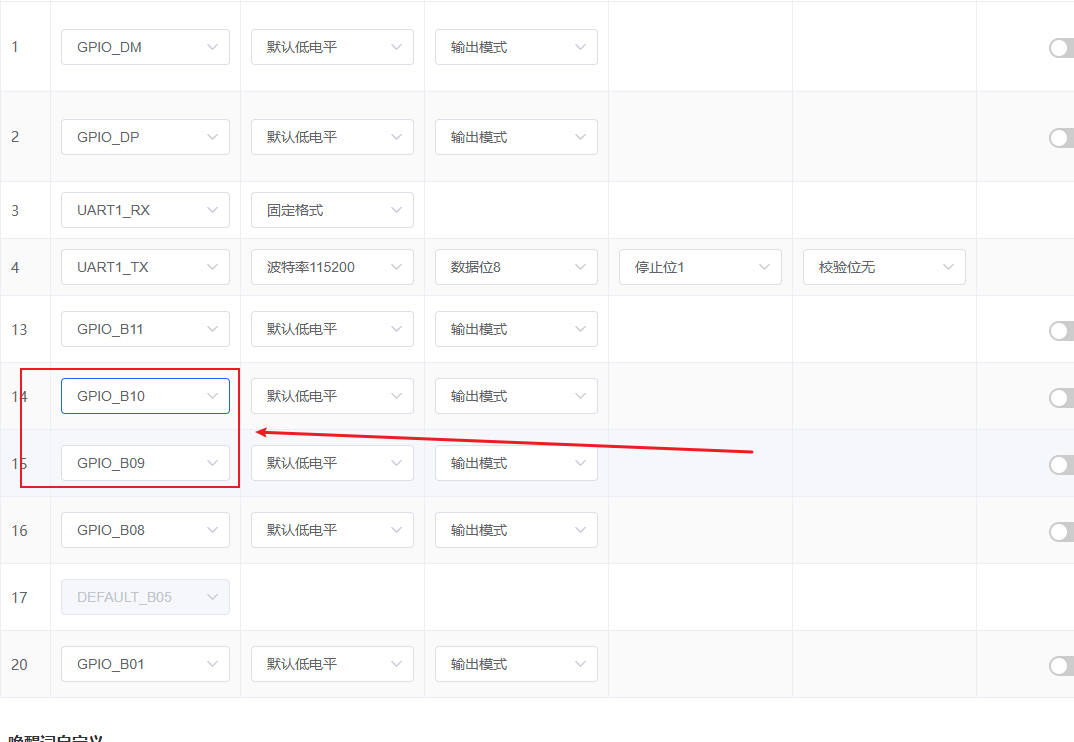Image resolution: width=1074 pixels, height=742 pixels.
Task: Open the 输出模式 dropdown on GPIO_DP row
Action: coord(516,137)
